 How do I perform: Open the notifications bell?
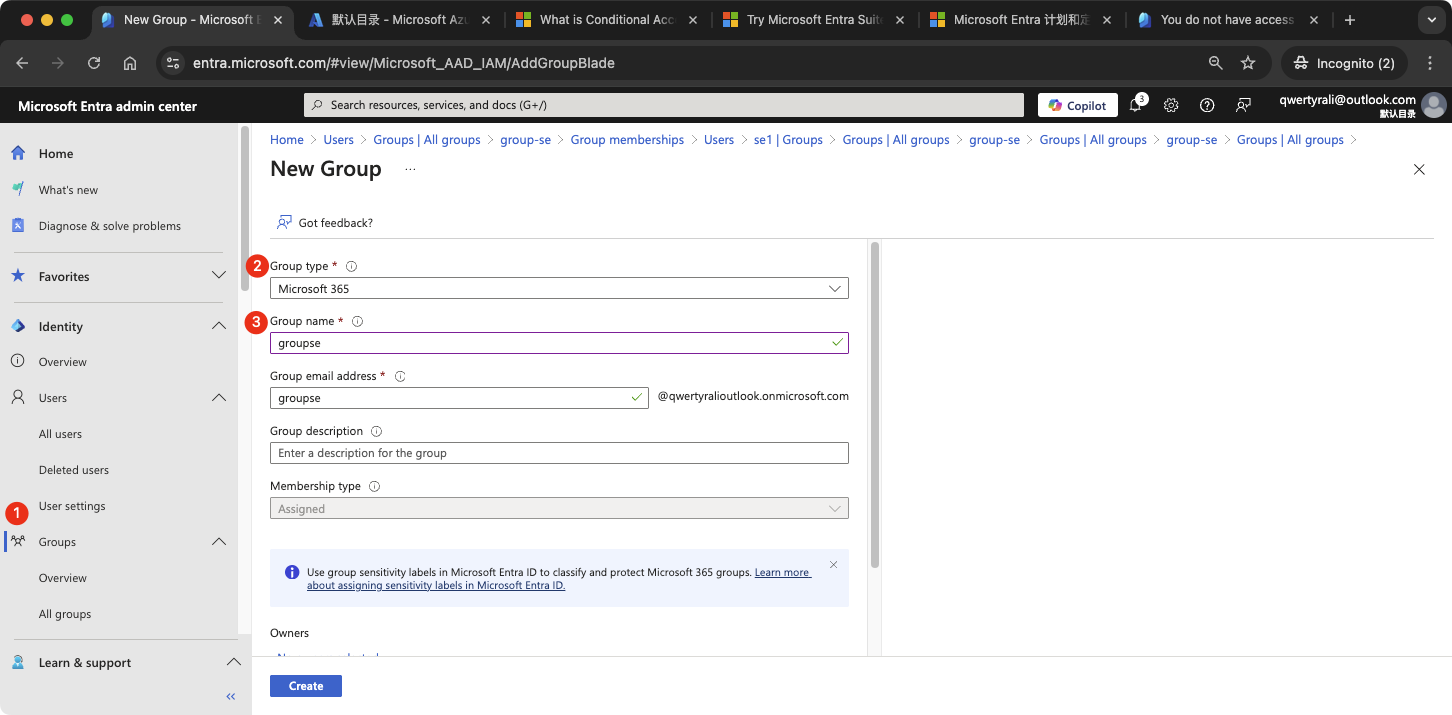[x=1136, y=105]
